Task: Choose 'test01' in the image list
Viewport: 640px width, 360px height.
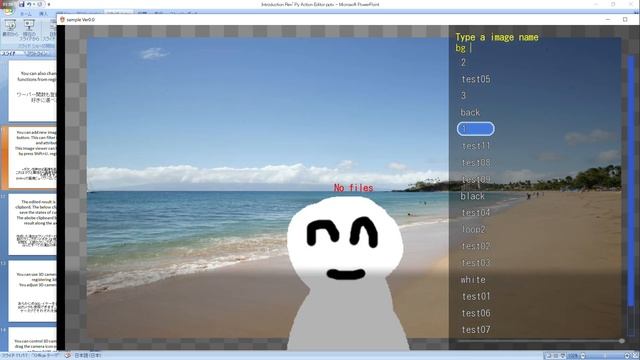Action: (476, 296)
